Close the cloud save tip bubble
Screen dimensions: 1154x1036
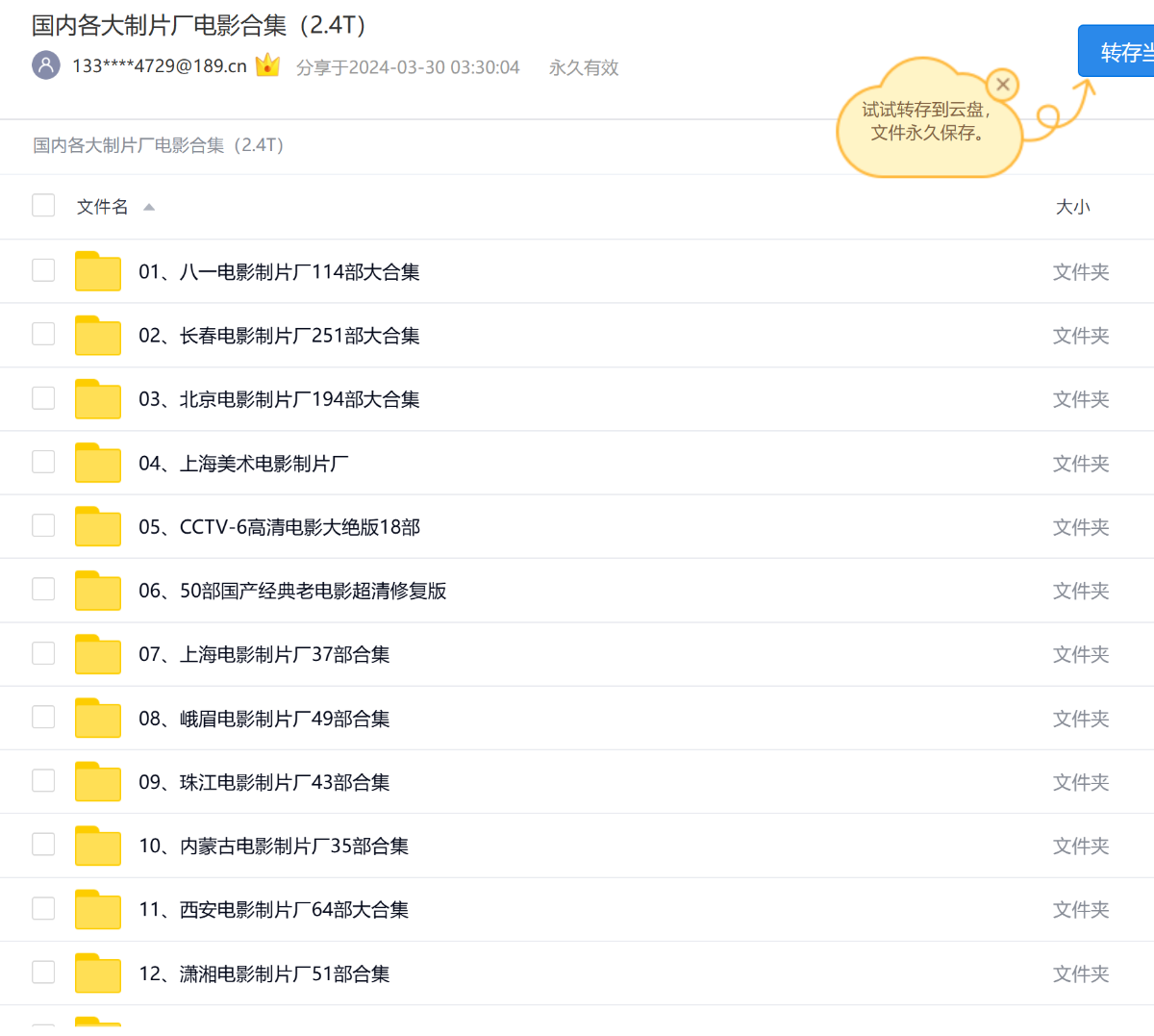(x=1002, y=85)
